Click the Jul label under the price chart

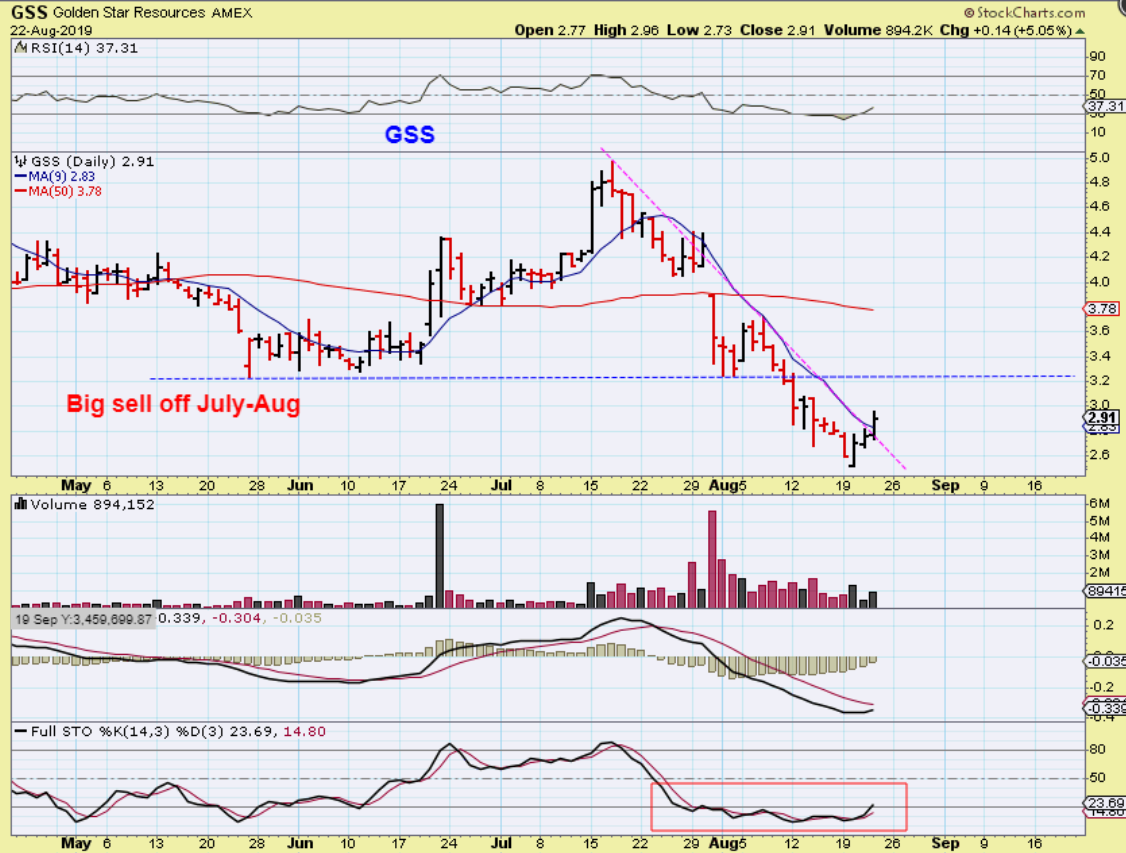click(x=501, y=485)
